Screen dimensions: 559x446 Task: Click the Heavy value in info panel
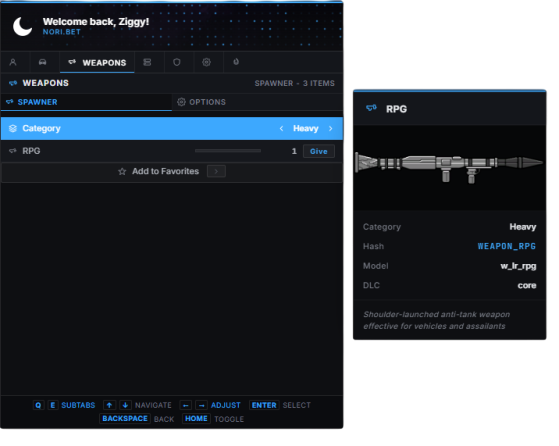523,227
